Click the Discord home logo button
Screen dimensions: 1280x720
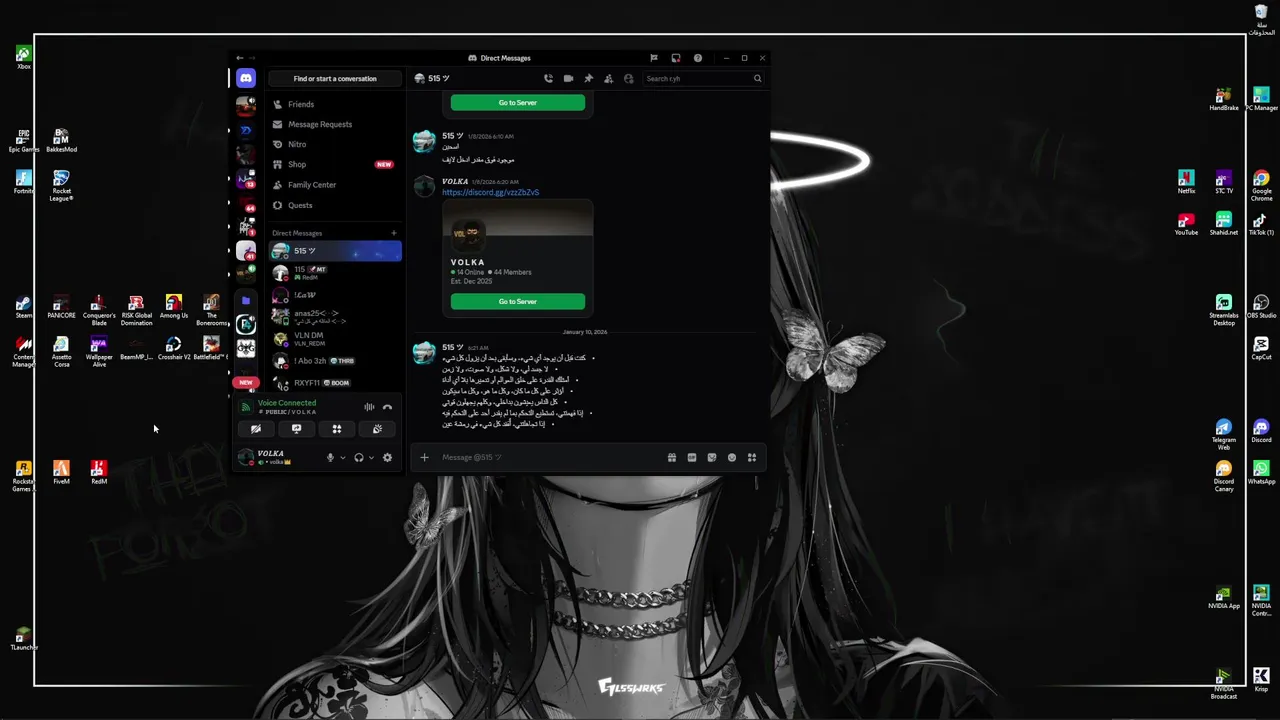(x=246, y=78)
